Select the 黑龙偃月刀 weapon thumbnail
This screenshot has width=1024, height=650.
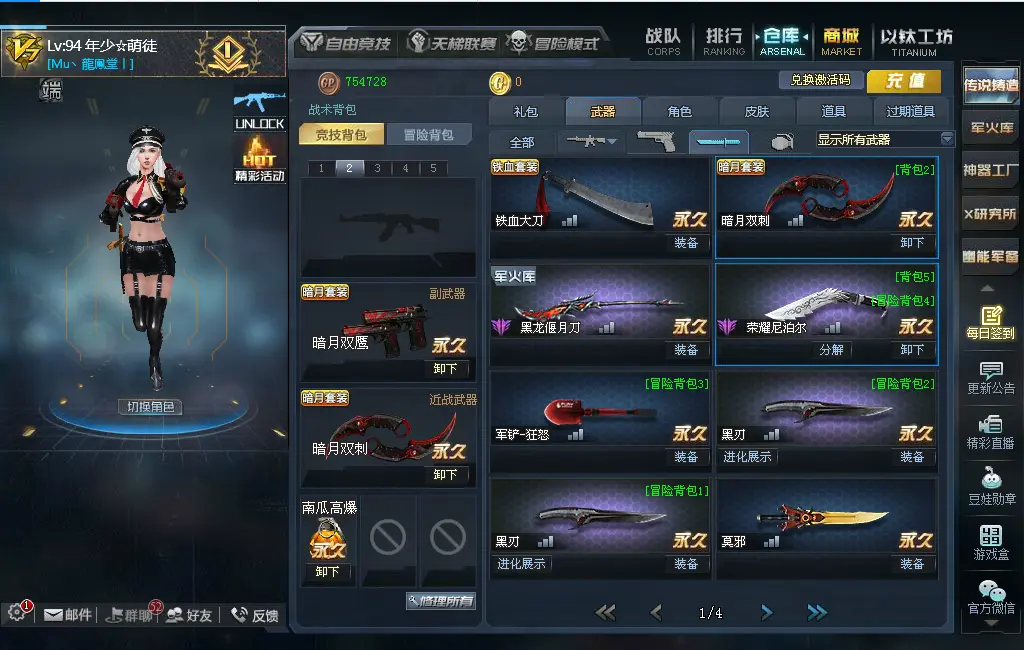[x=600, y=306]
